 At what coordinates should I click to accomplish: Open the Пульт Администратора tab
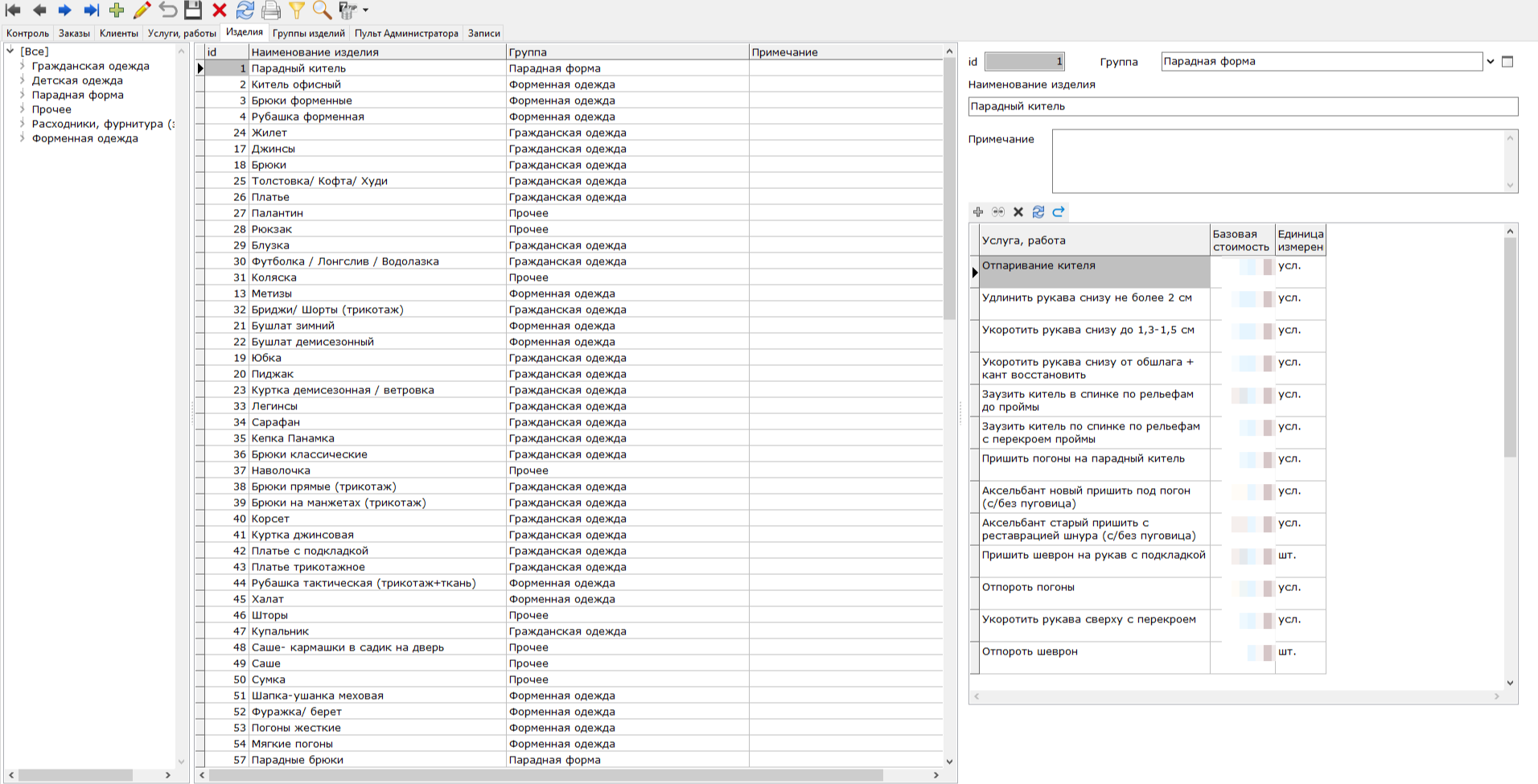click(x=406, y=33)
